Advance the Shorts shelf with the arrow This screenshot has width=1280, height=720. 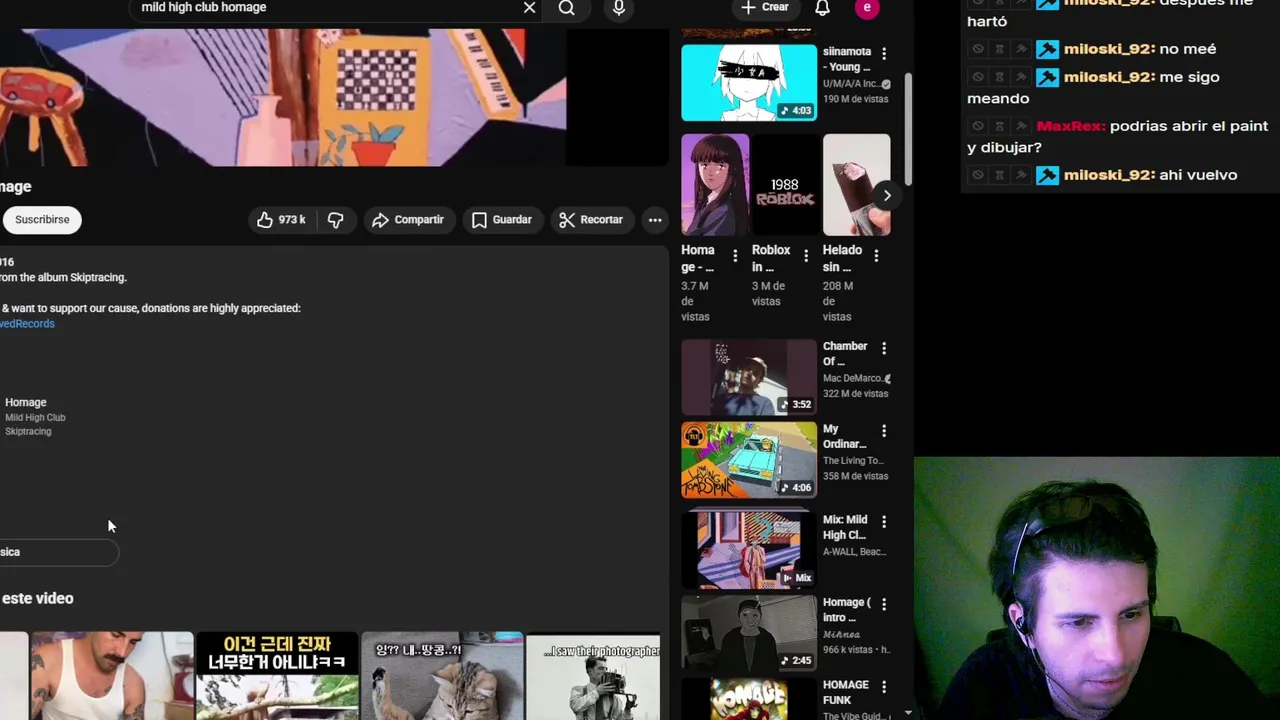(x=886, y=195)
